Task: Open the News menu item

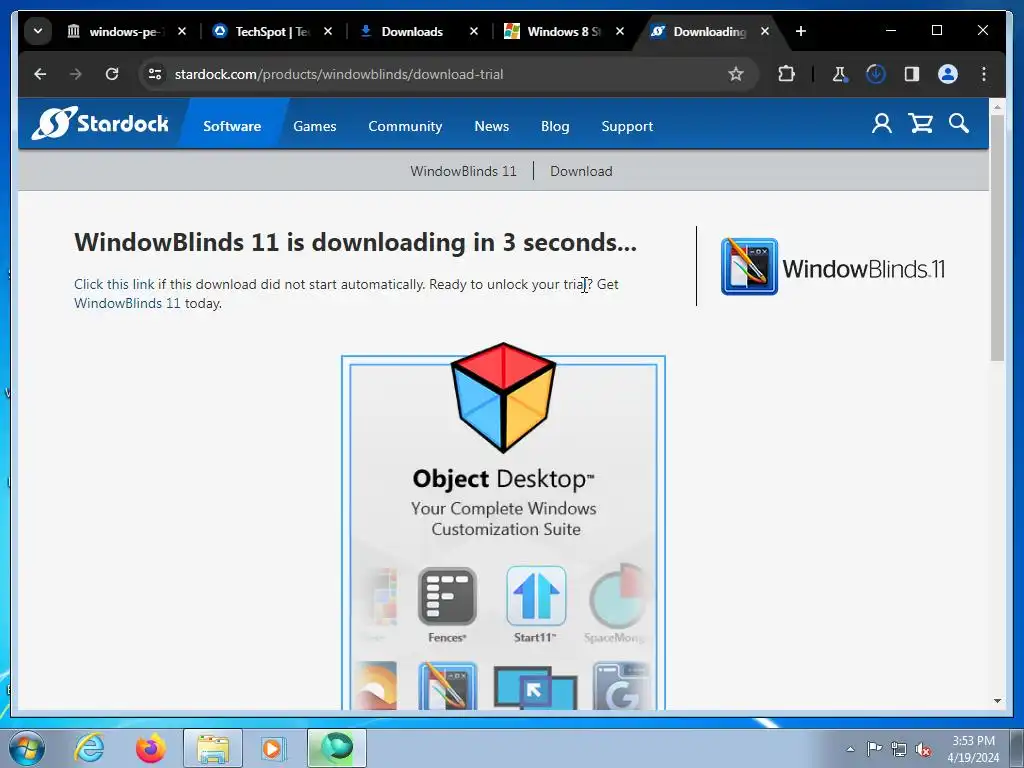Action: click(x=491, y=126)
